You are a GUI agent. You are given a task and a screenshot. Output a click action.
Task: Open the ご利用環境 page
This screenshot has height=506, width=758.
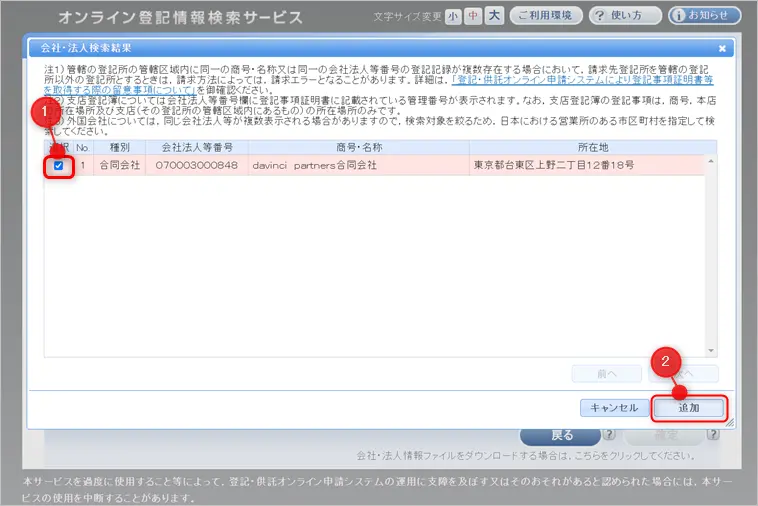(x=546, y=16)
